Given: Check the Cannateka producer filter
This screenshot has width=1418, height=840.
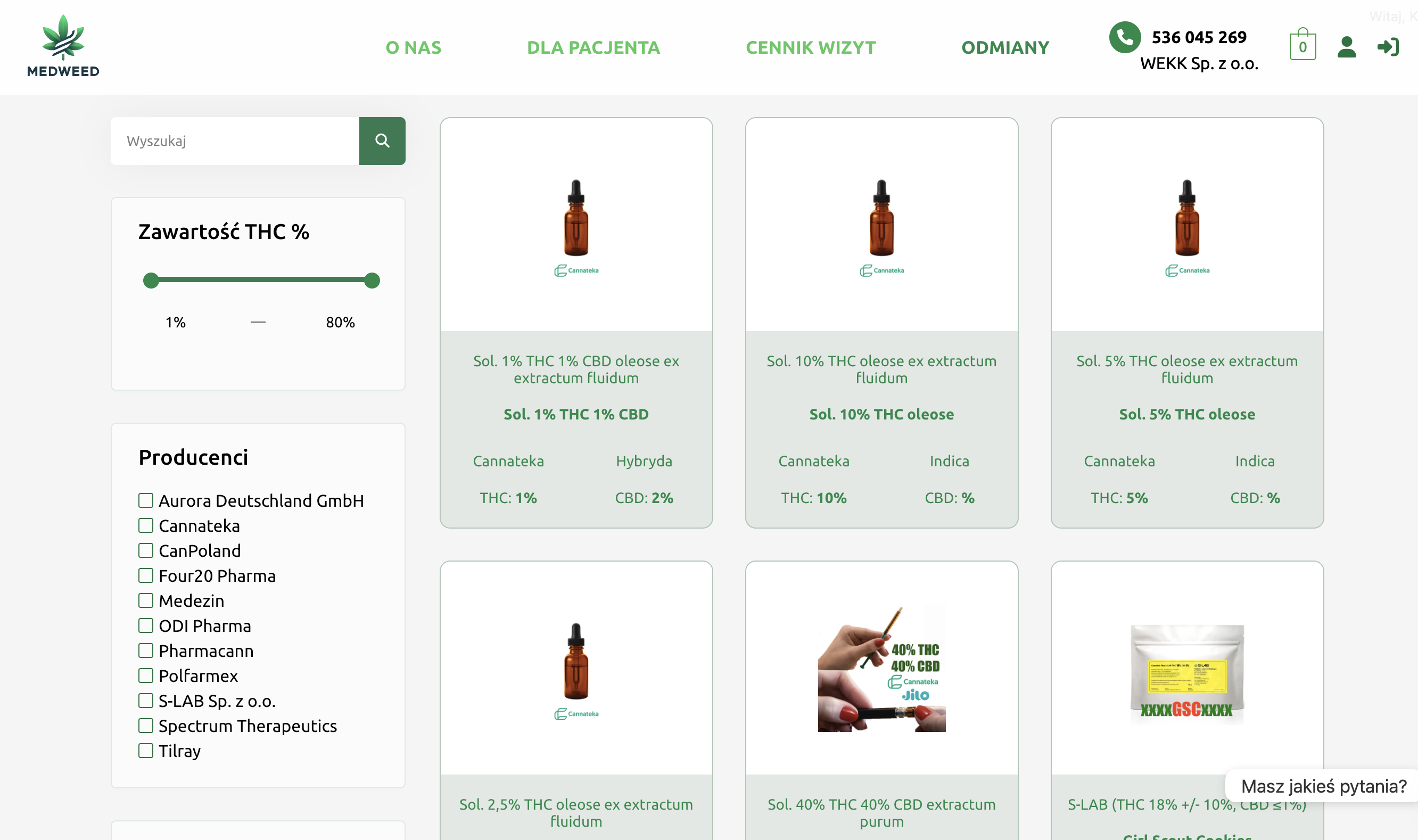Looking at the screenshot, I should [x=146, y=525].
